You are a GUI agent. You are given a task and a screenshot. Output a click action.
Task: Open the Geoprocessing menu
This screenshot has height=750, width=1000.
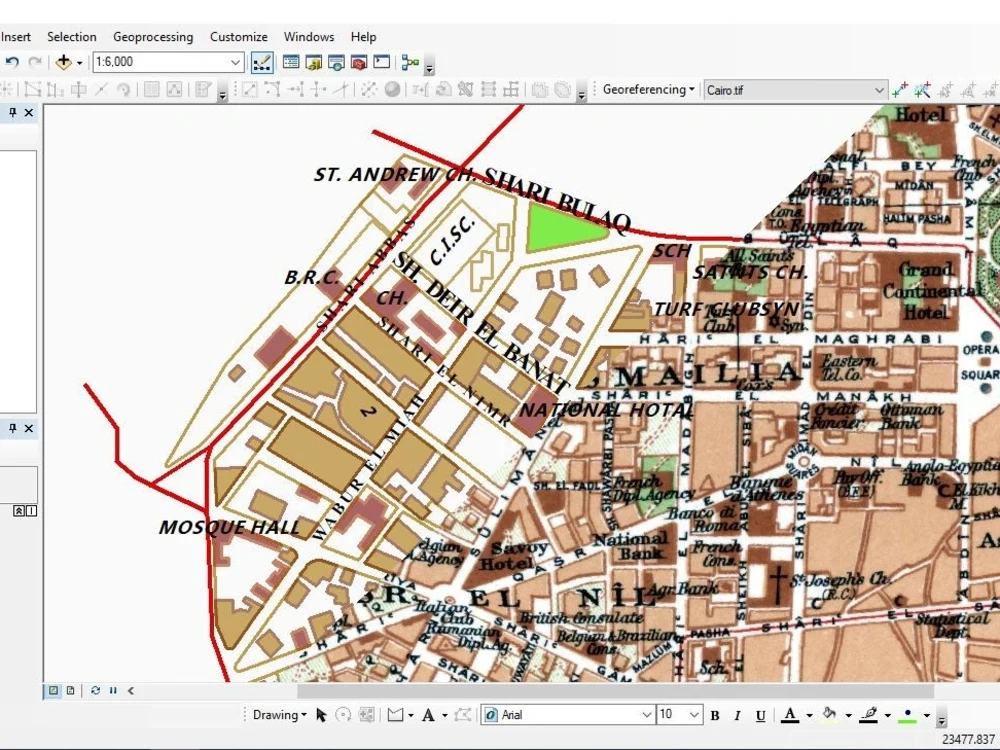coord(153,37)
